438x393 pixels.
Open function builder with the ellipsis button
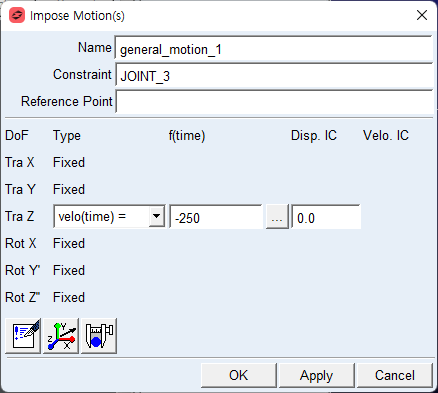[x=277, y=217]
